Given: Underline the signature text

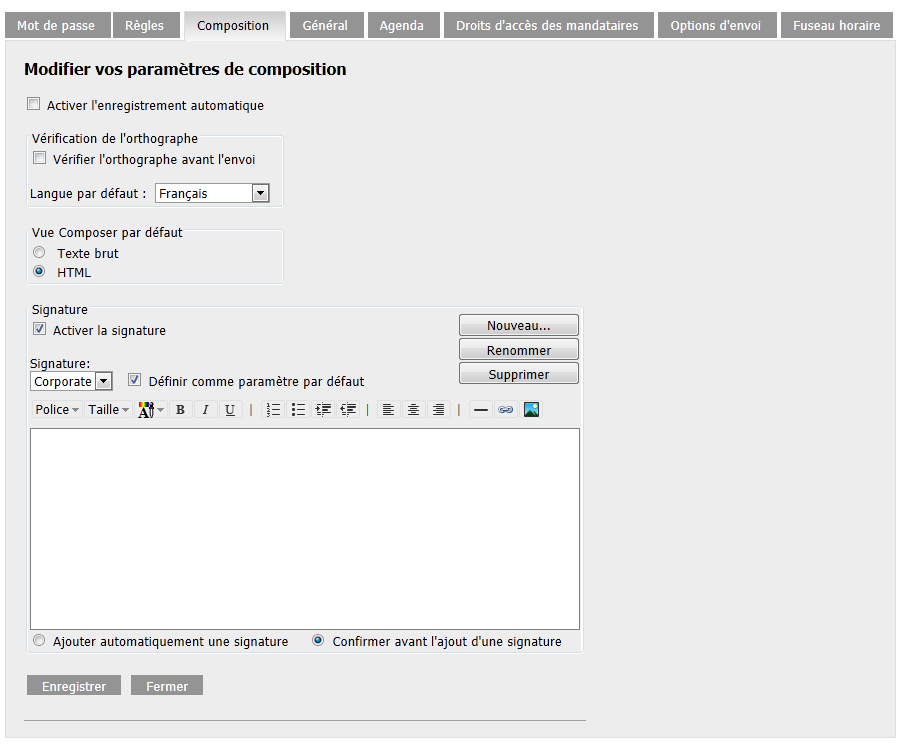Looking at the screenshot, I should coord(230,409).
